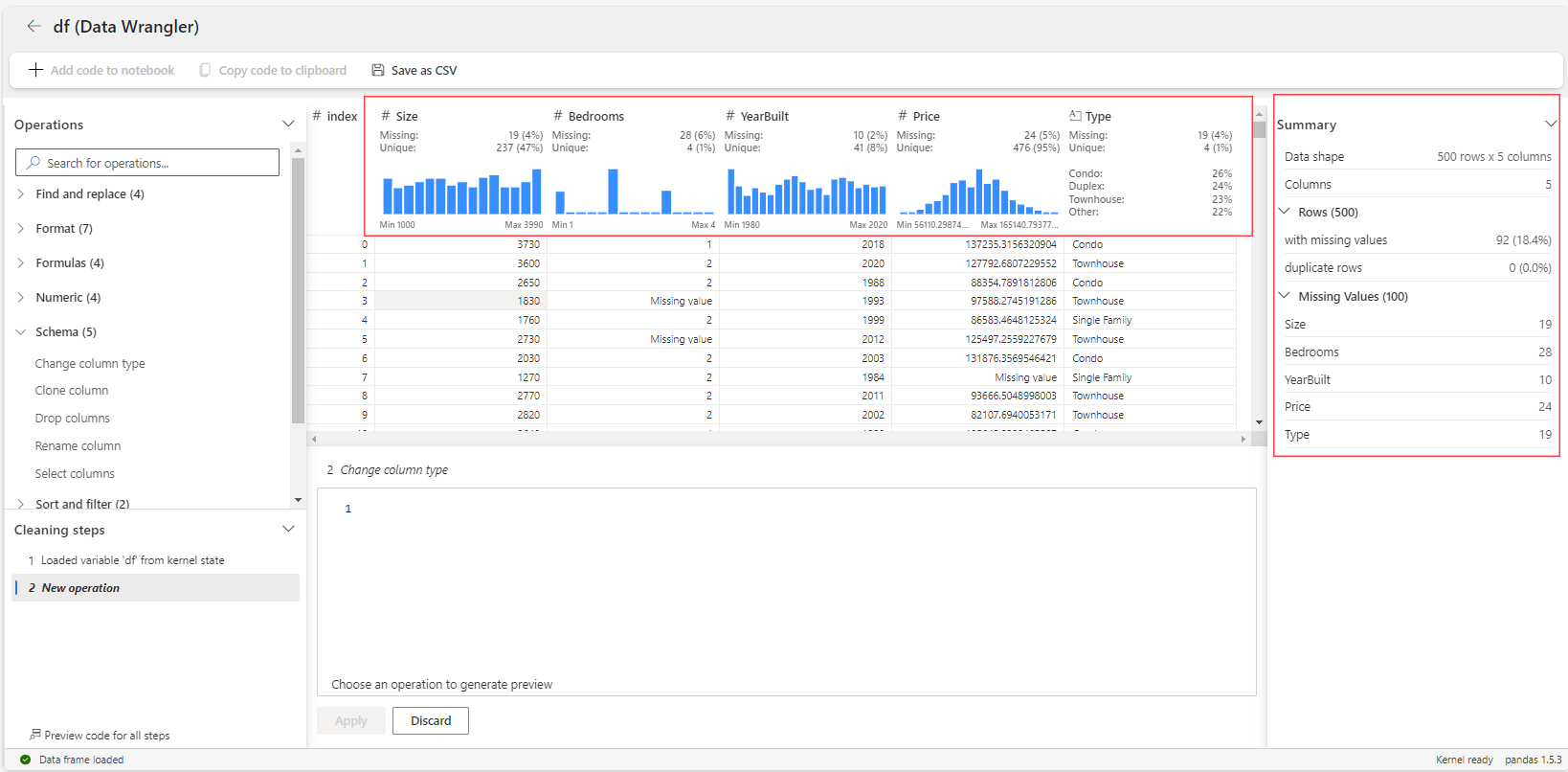This screenshot has height=772, width=1568.
Task: Select the Drop columns operation
Action: (73, 419)
